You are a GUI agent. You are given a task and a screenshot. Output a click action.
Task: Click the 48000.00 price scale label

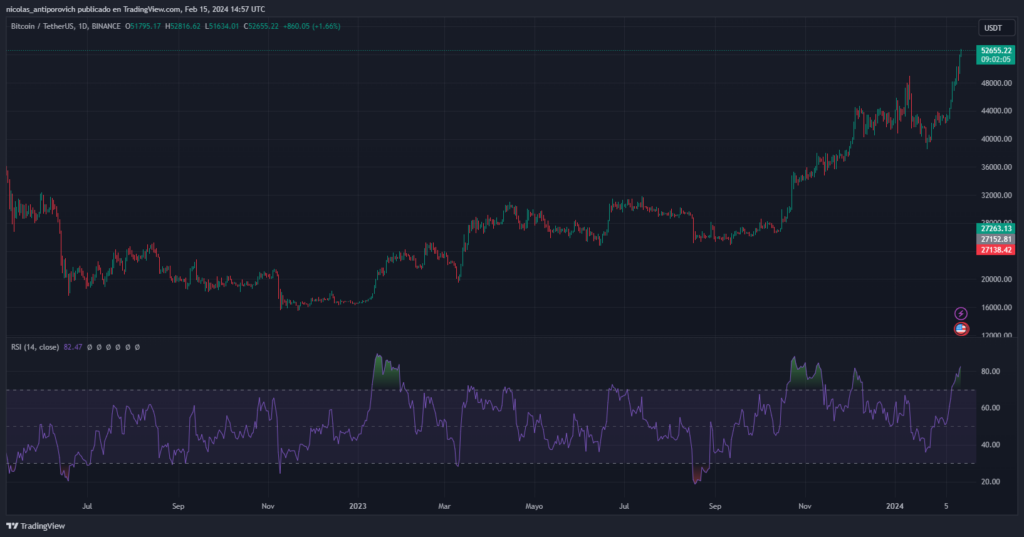tap(996, 83)
